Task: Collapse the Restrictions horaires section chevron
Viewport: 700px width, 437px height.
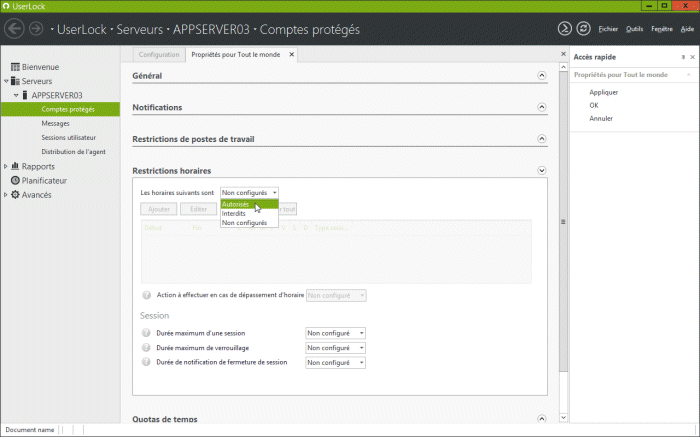Action: [542, 171]
